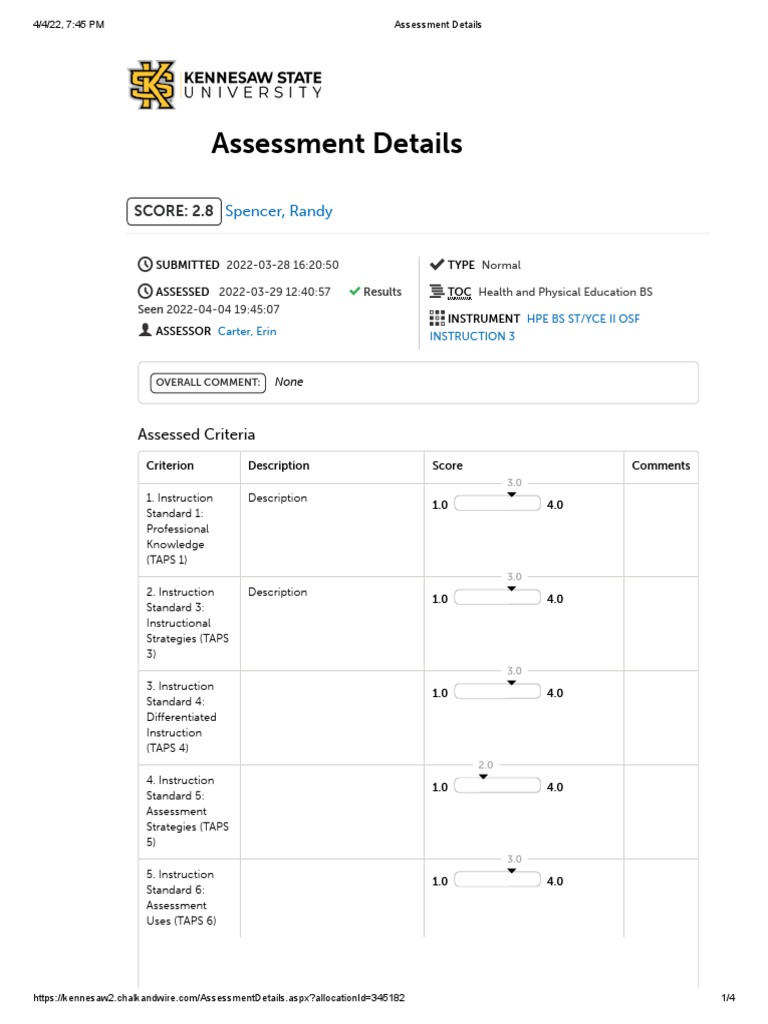Click the clock icon beside SUBMITTED
The height and width of the screenshot is (1024, 768).
click(145, 265)
